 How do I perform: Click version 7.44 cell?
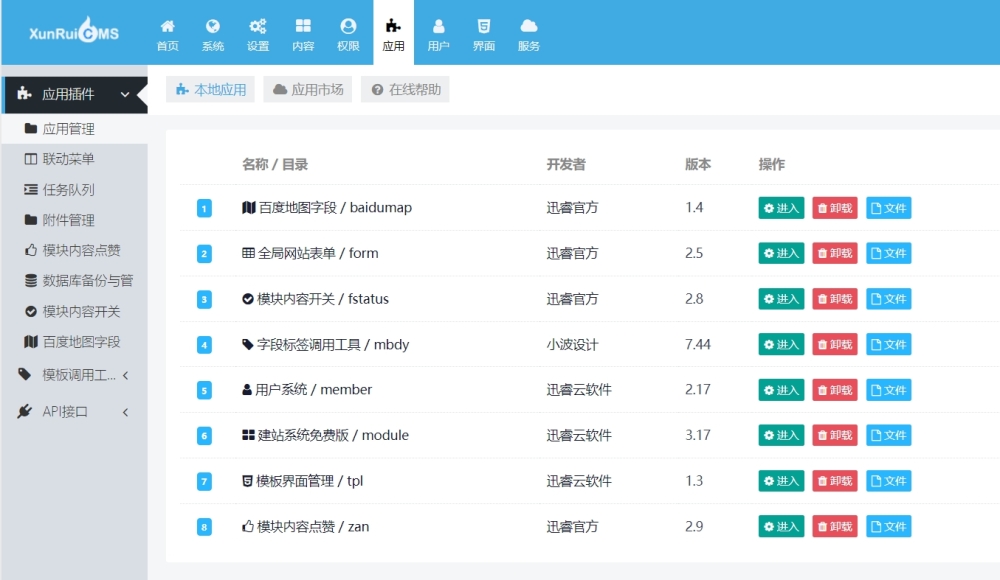(698, 345)
